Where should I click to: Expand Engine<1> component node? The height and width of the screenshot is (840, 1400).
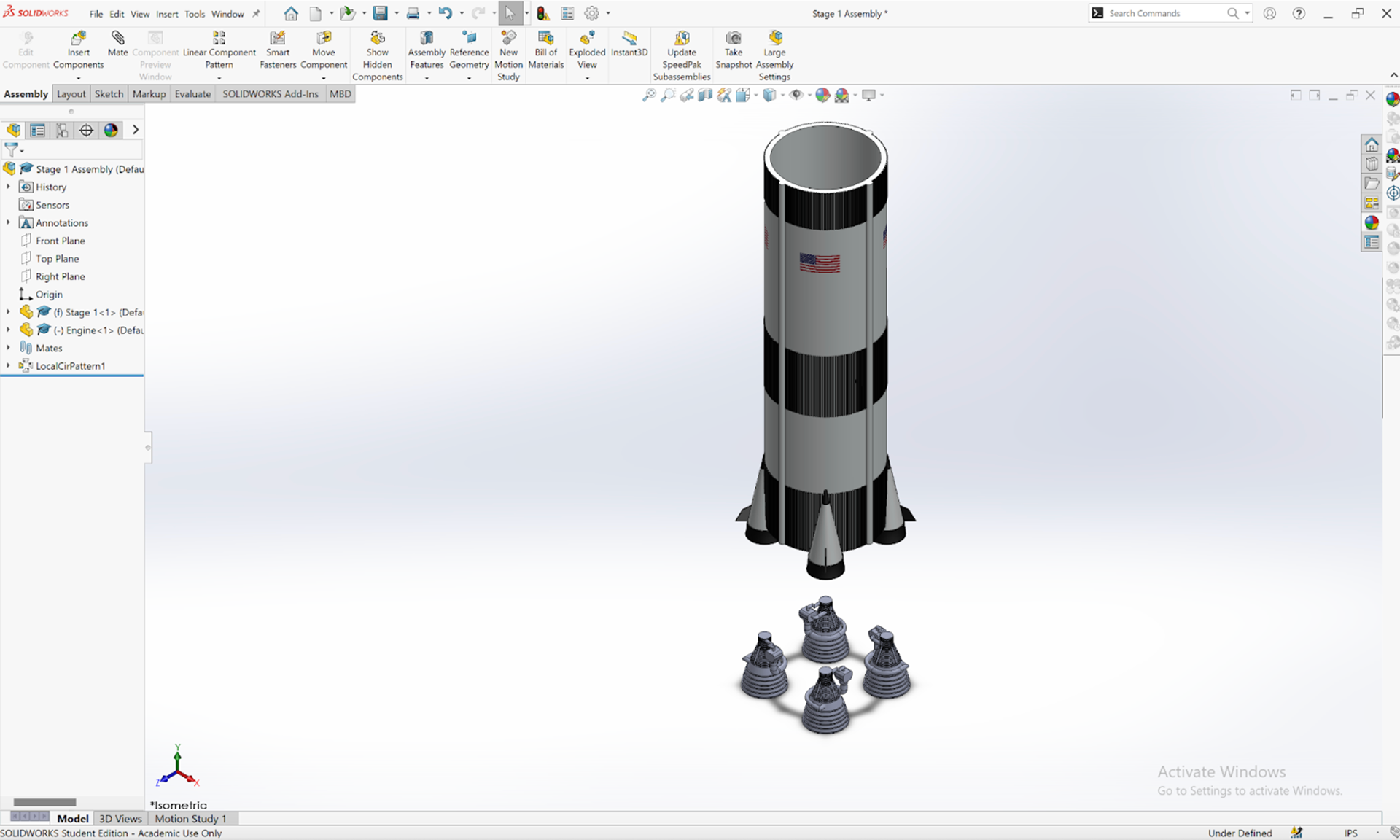pyautogui.click(x=8, y=330)
